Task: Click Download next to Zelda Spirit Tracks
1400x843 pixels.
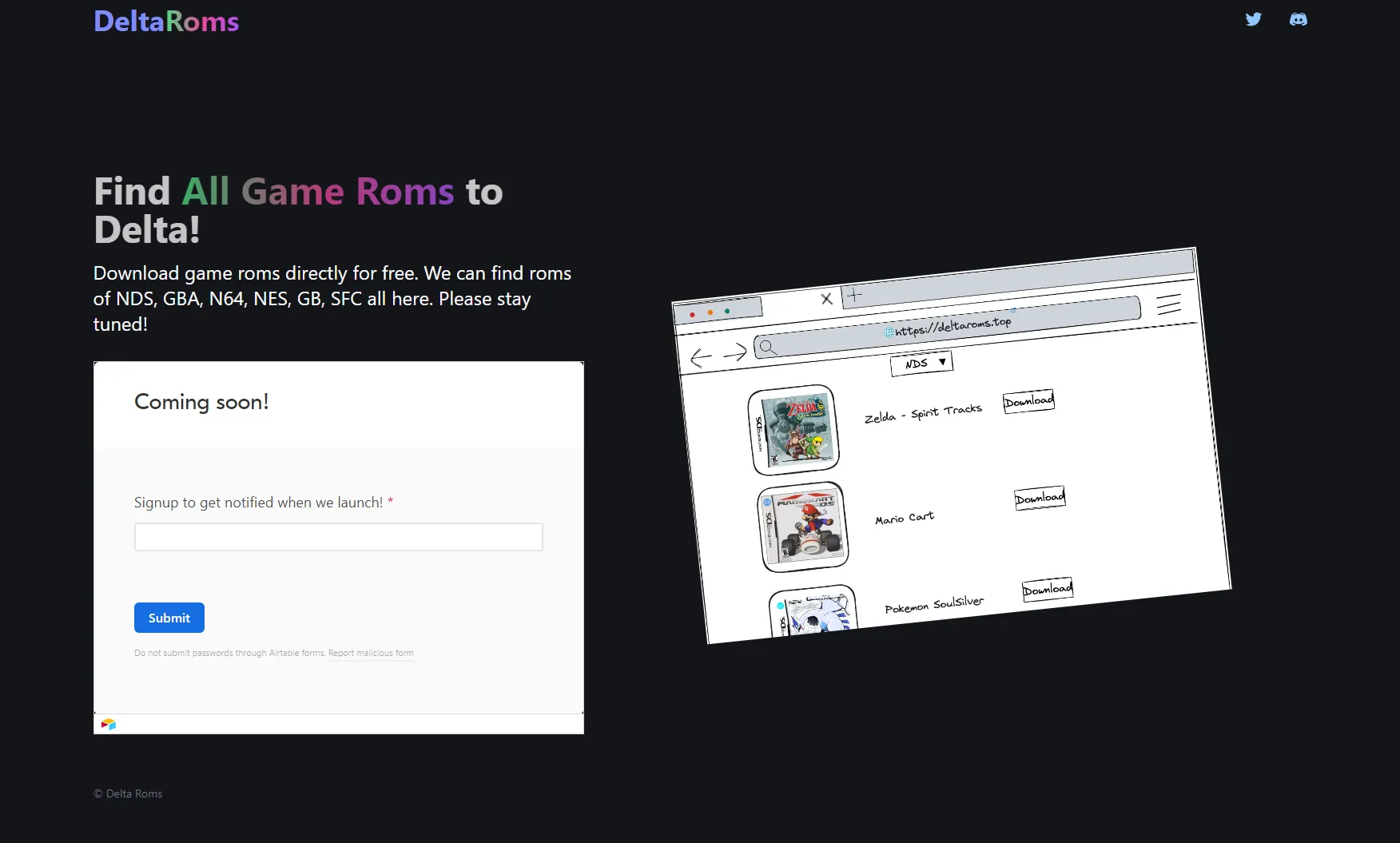Action: click(x=1028, y=401)
